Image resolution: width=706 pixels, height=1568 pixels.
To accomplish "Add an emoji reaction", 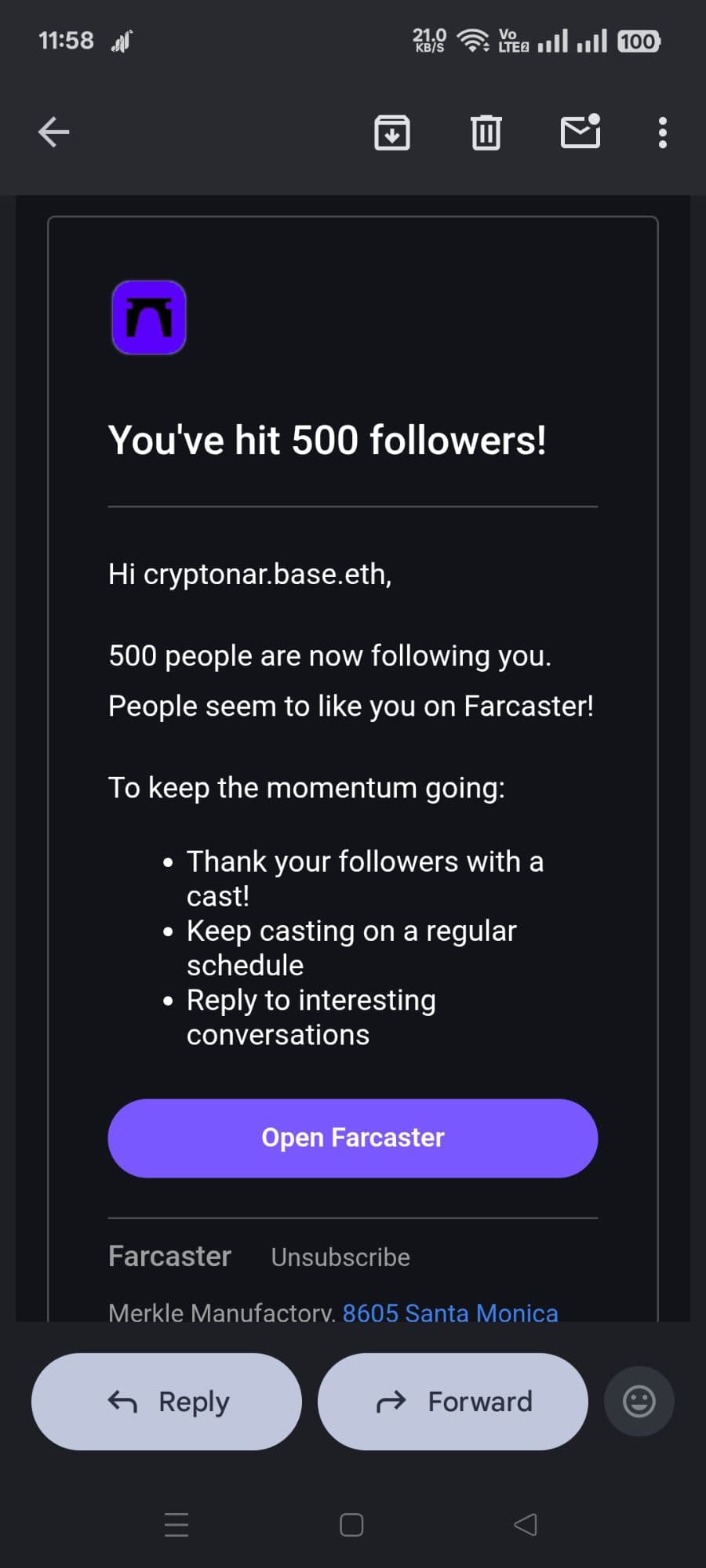I will click(x=639, y=1401).
